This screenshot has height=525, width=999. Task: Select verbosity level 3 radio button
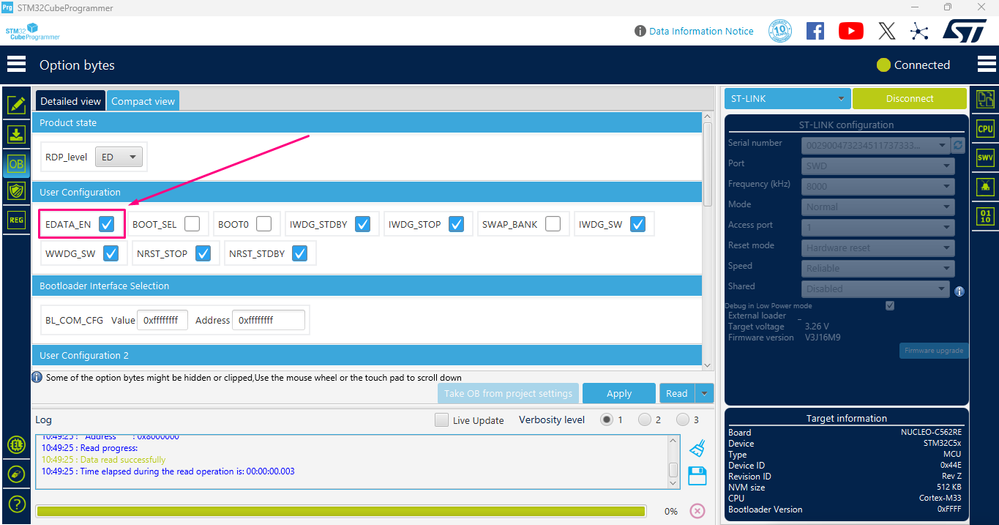click(682, 419)
